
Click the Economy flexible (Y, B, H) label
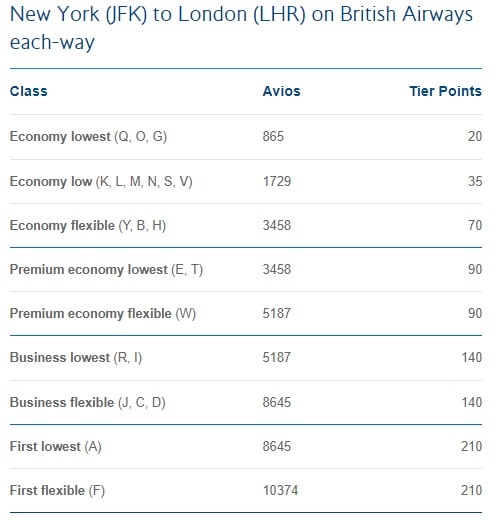88,226
